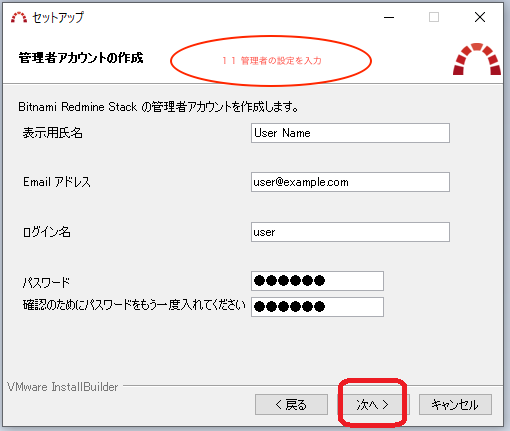
Task: Click the Bitnami Redmine Stack description text
Action: tap(158, 107)
